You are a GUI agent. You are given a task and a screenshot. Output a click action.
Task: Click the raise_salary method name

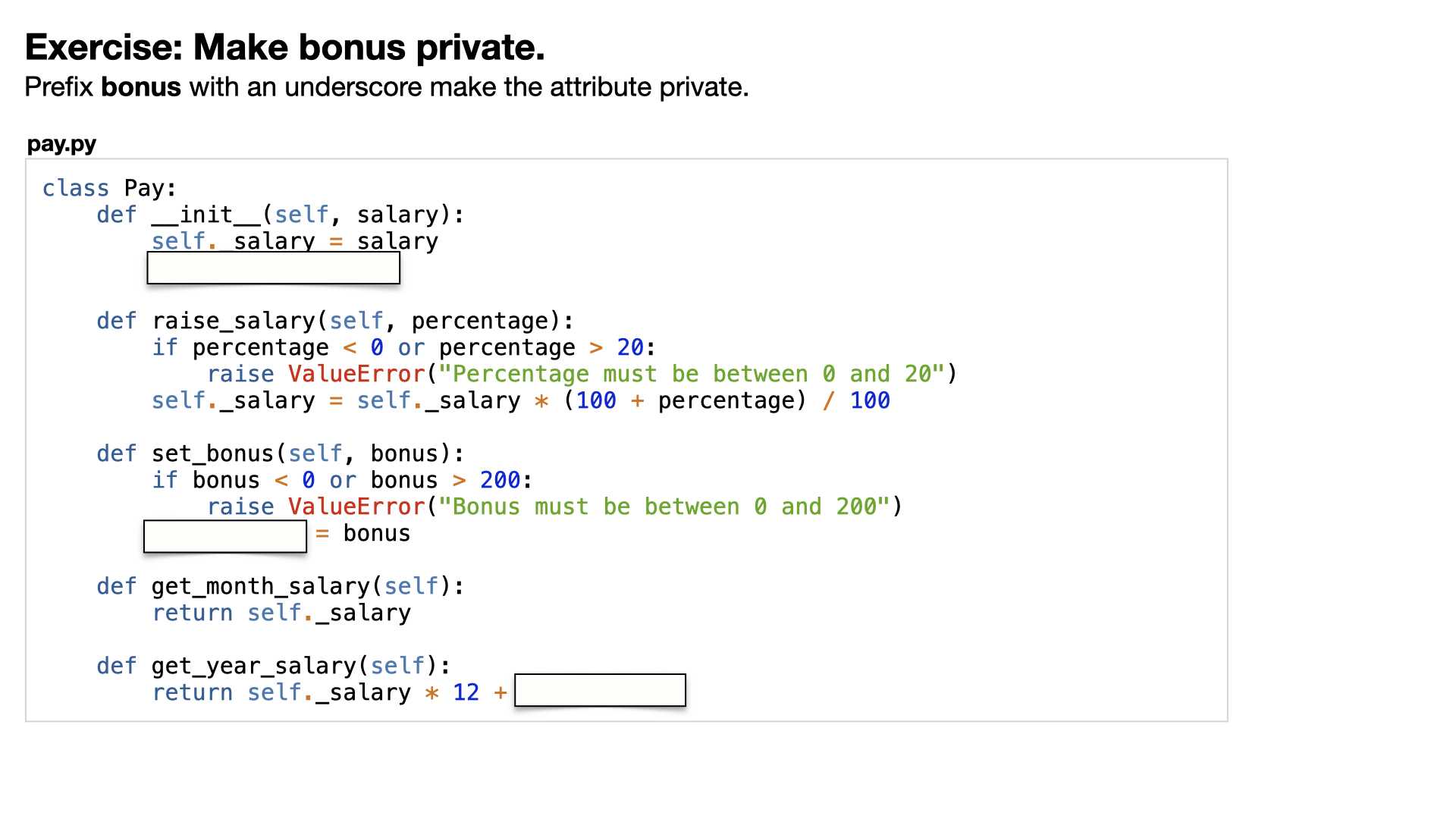[x=233, y=321]
